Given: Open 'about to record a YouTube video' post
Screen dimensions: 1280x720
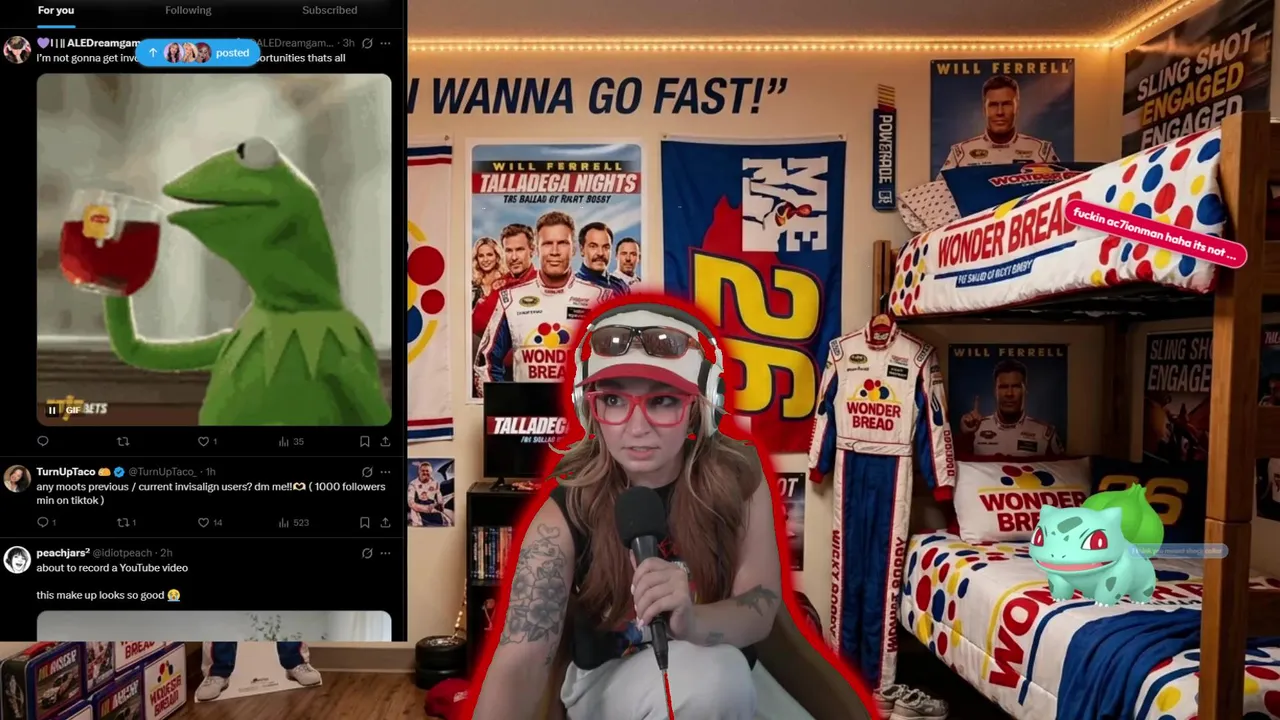Looking at the screenshot, I should pyautogui.click(x=112, y=568).
